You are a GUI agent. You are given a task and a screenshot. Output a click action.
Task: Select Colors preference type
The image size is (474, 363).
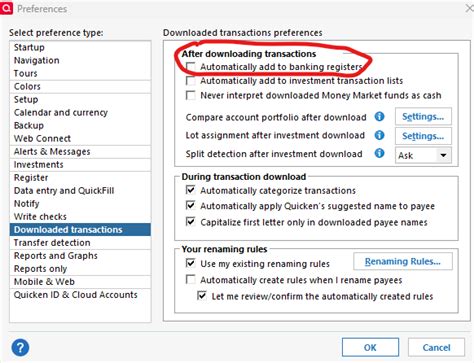coord(80,86)
